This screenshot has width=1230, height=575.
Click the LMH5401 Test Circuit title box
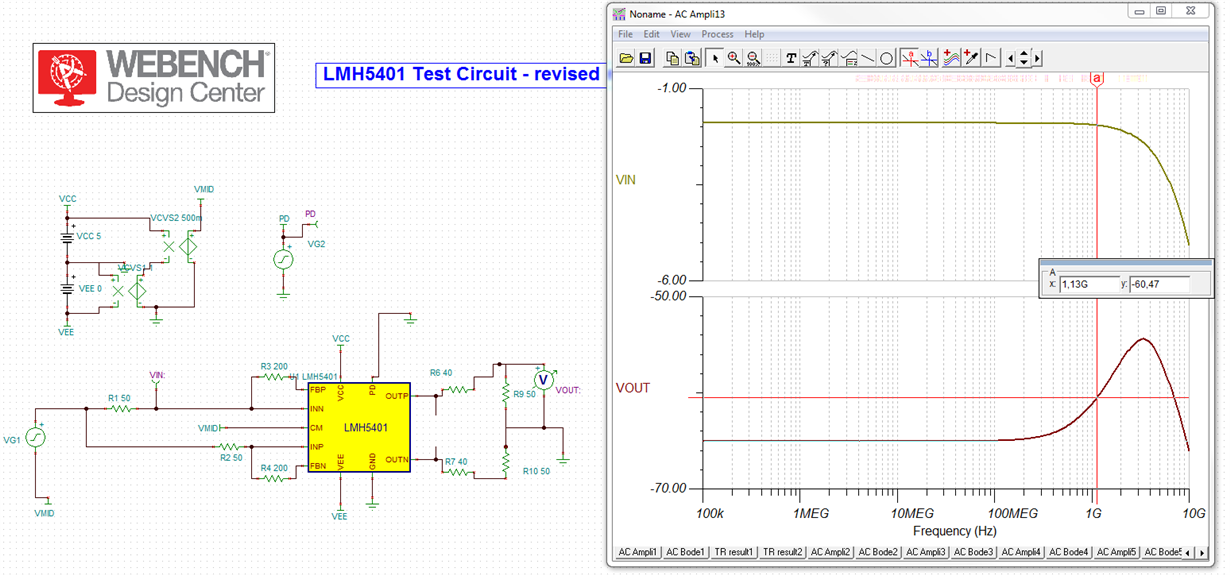click(461, 74)
